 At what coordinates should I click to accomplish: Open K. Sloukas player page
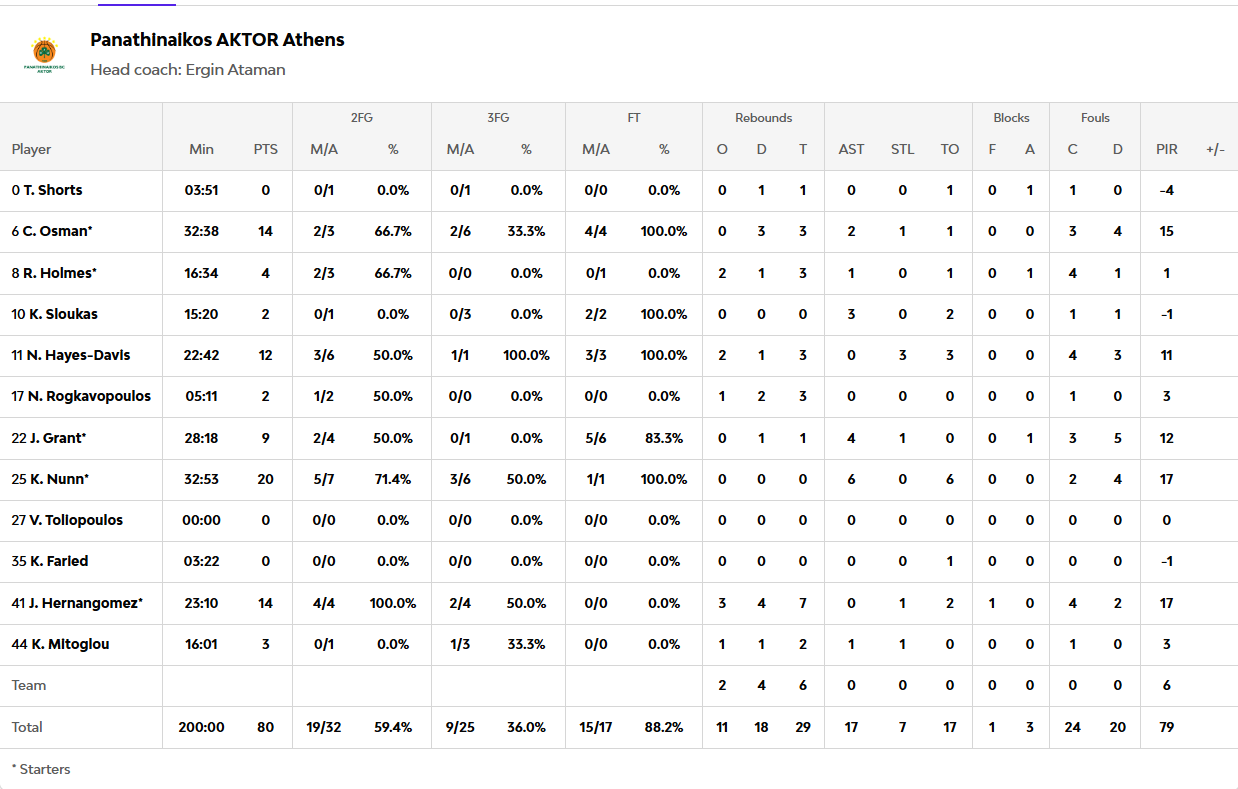[61, 314]
